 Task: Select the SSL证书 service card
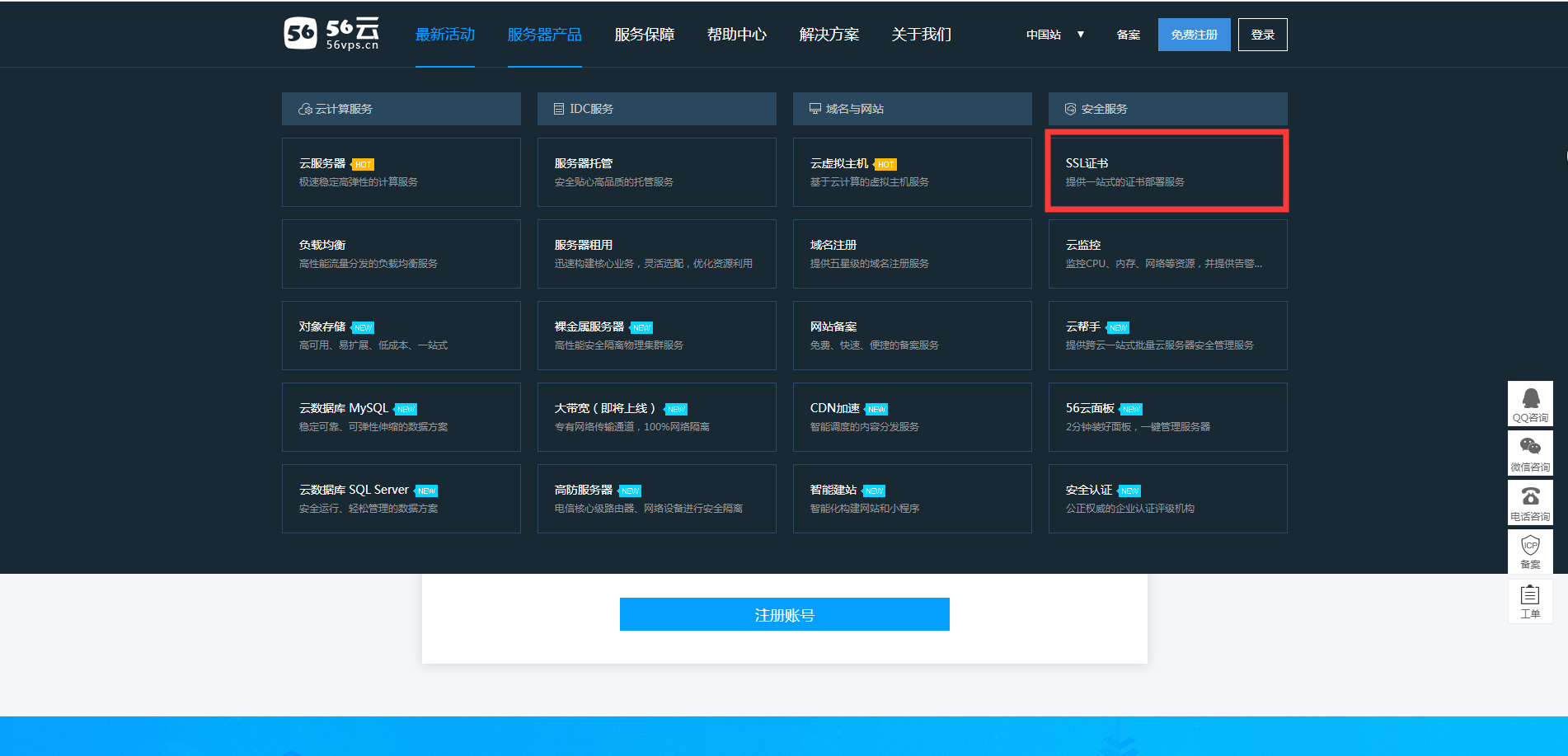pyautogui.click(x=1167, y=171)
